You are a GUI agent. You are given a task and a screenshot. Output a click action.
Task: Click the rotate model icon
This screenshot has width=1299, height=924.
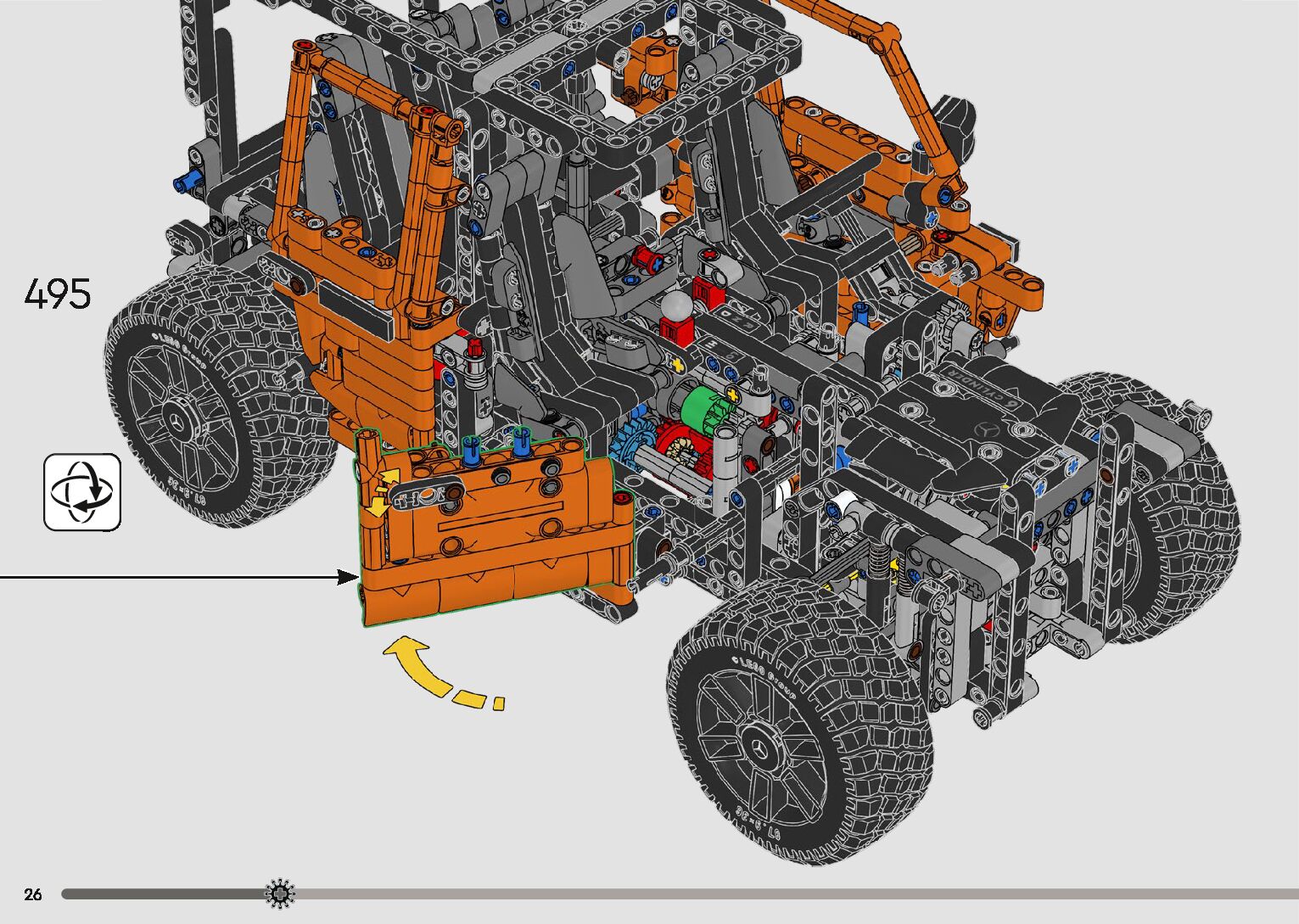[x=82, y=492]
